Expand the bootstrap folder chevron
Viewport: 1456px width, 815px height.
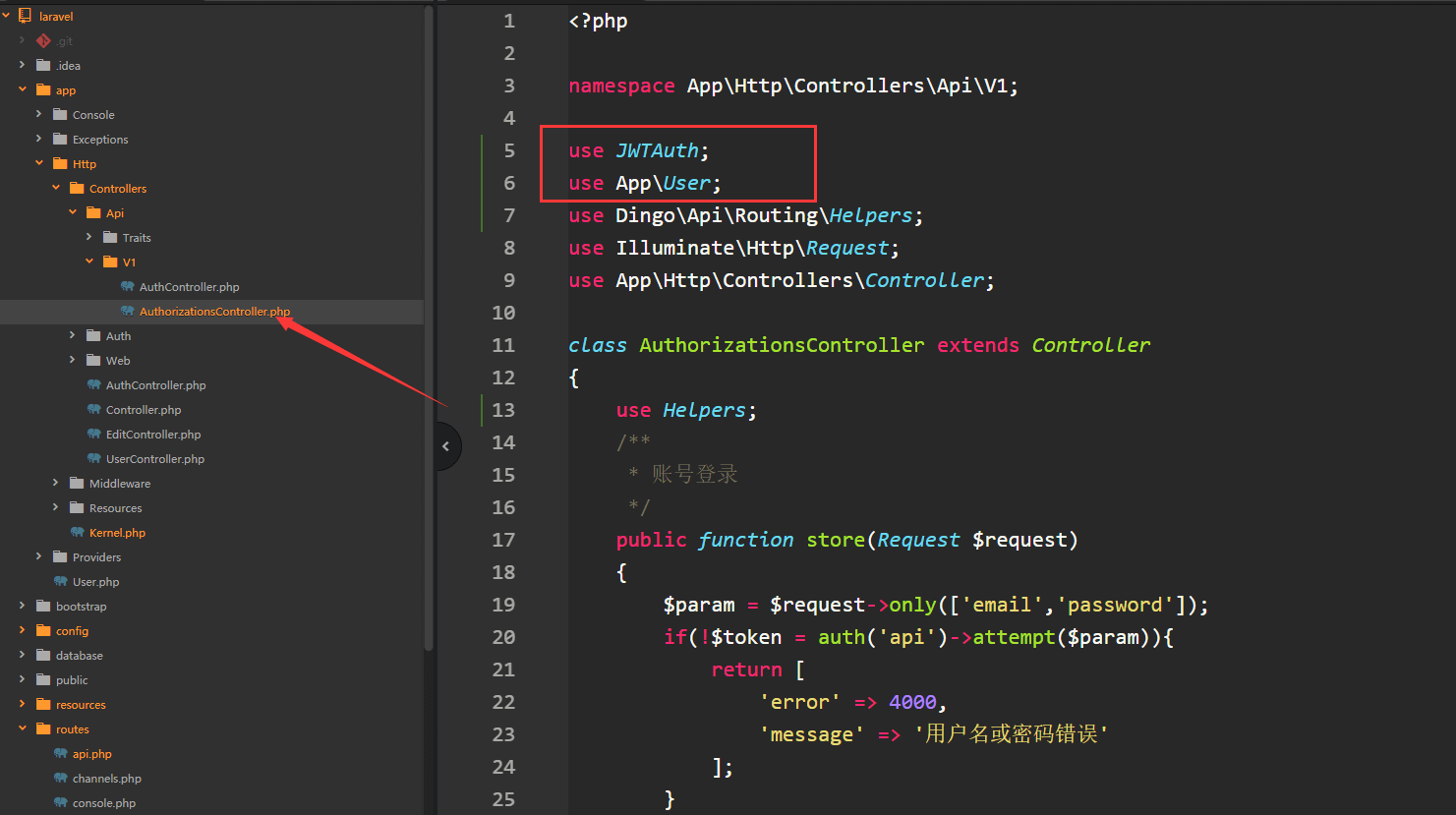pyautogui.click(x=22, y=606)
